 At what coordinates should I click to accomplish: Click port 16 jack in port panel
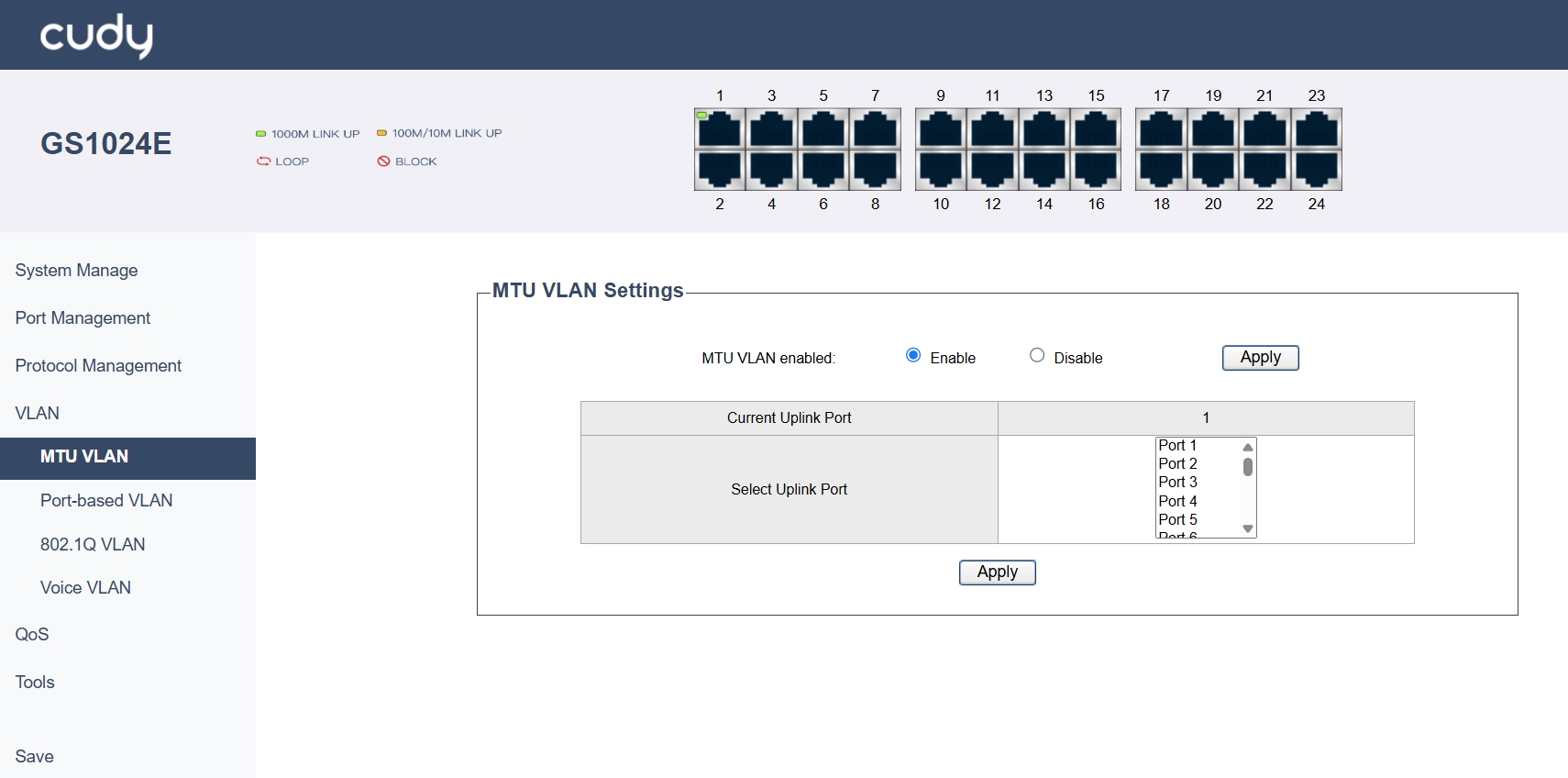point(1096,170)
